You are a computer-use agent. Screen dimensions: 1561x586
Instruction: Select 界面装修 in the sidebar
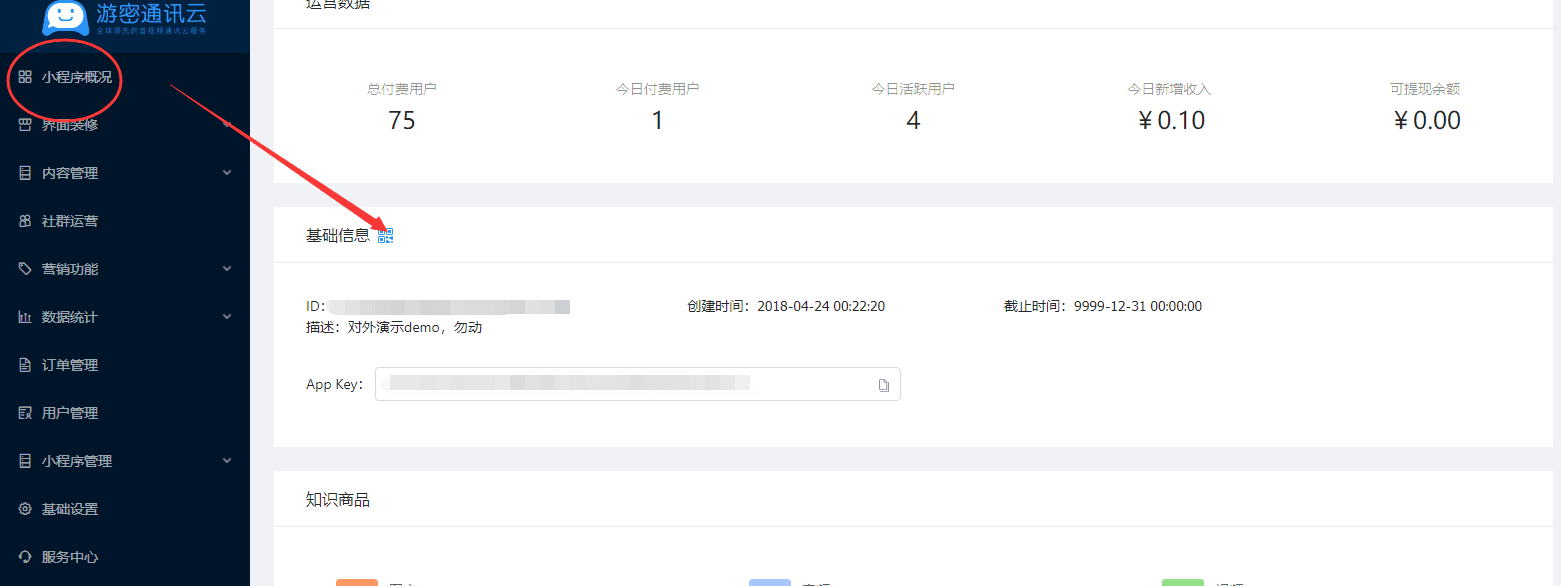coord(70,125)
